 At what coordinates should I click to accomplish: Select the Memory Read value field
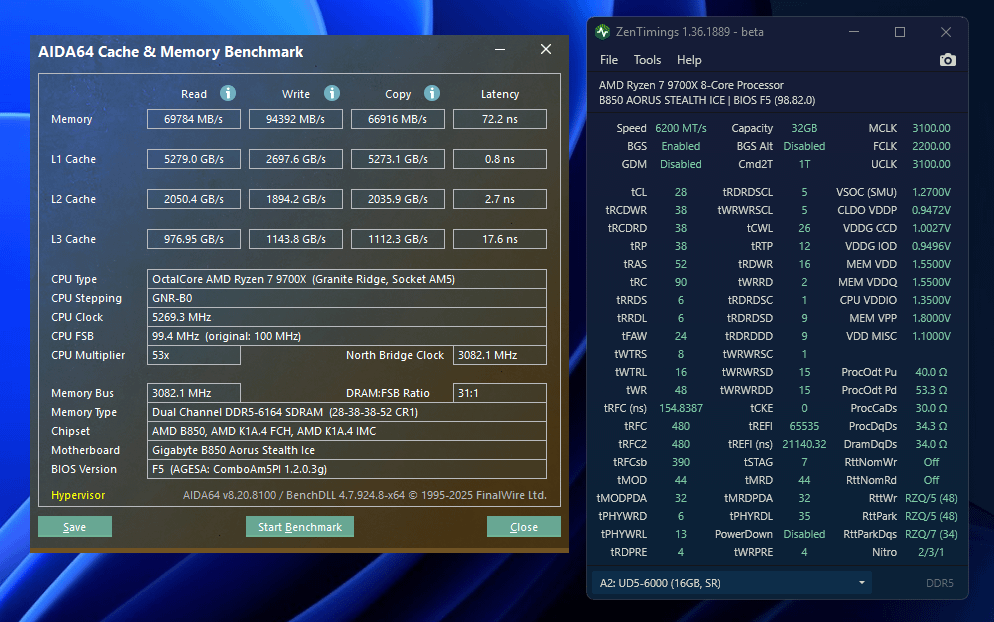coord(193,119)
